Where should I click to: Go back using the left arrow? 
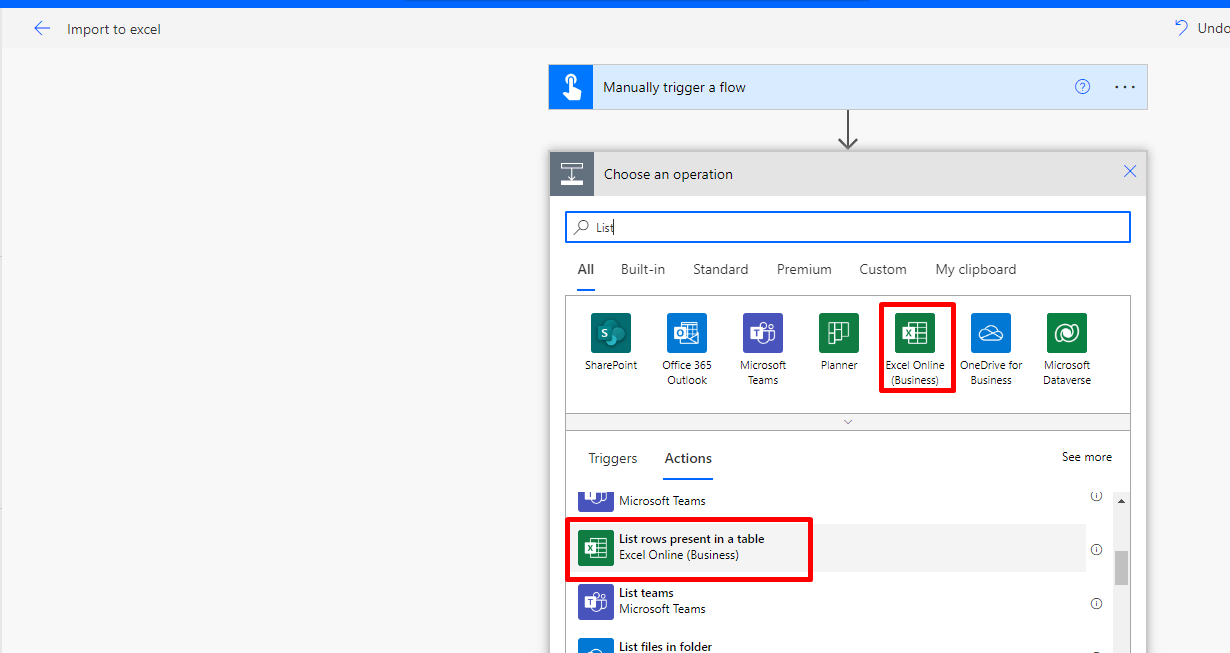click(x=42, y=29)
